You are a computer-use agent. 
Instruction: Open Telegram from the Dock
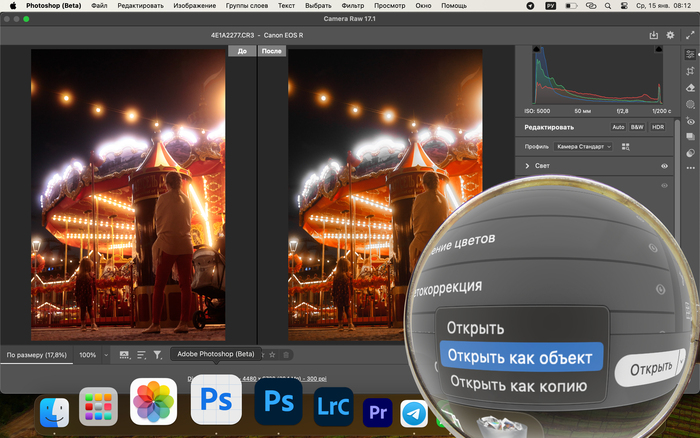pyautogui.click(x=413, y=414)
